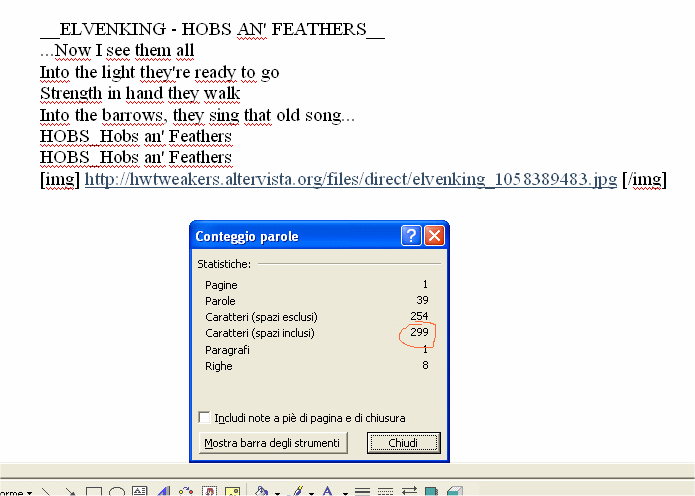Click the Paragrafi label
Screen dimensions: 695x496
click(x=227, y=350)
